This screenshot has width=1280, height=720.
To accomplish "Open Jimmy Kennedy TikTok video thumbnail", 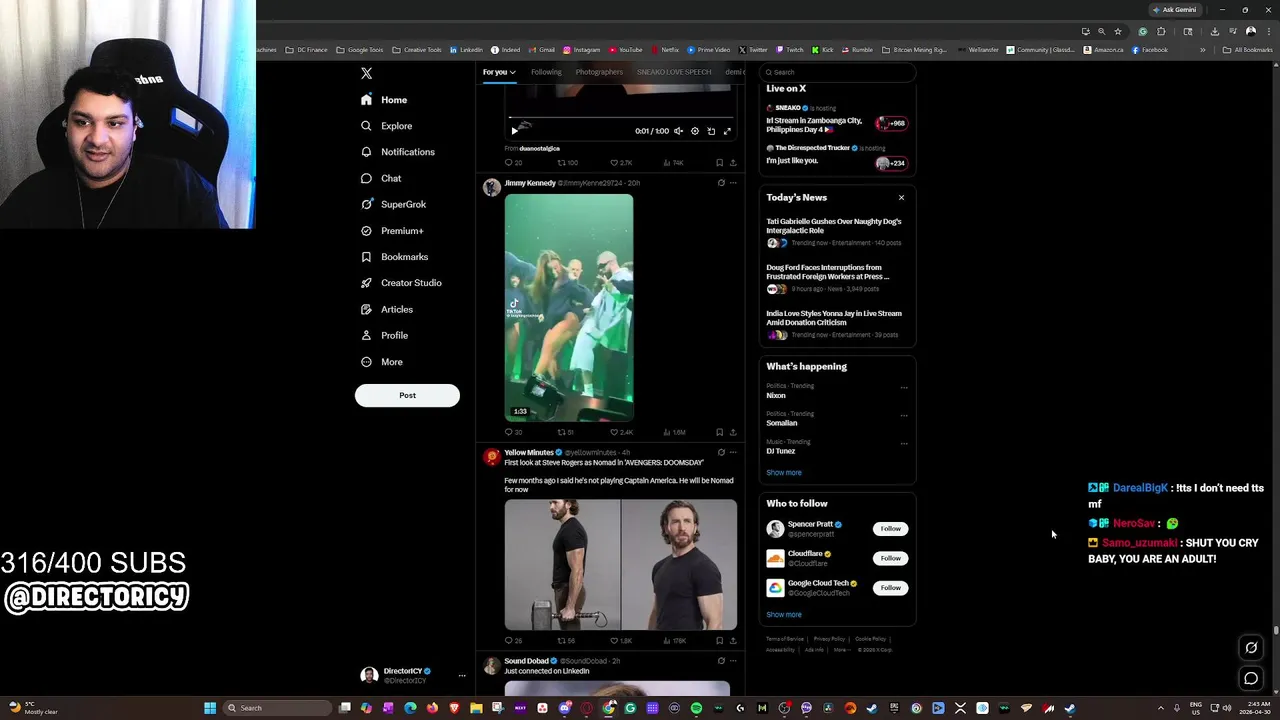I will pyautogui.click(x=569, y=307).
